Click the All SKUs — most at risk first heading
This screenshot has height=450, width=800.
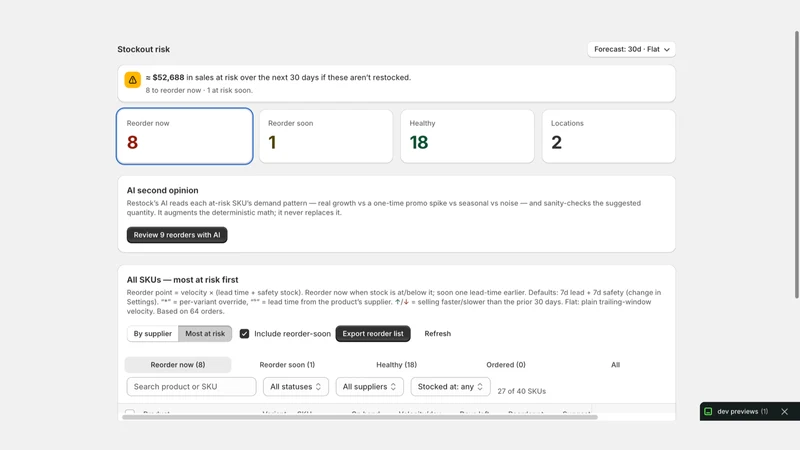pos(183,280)
